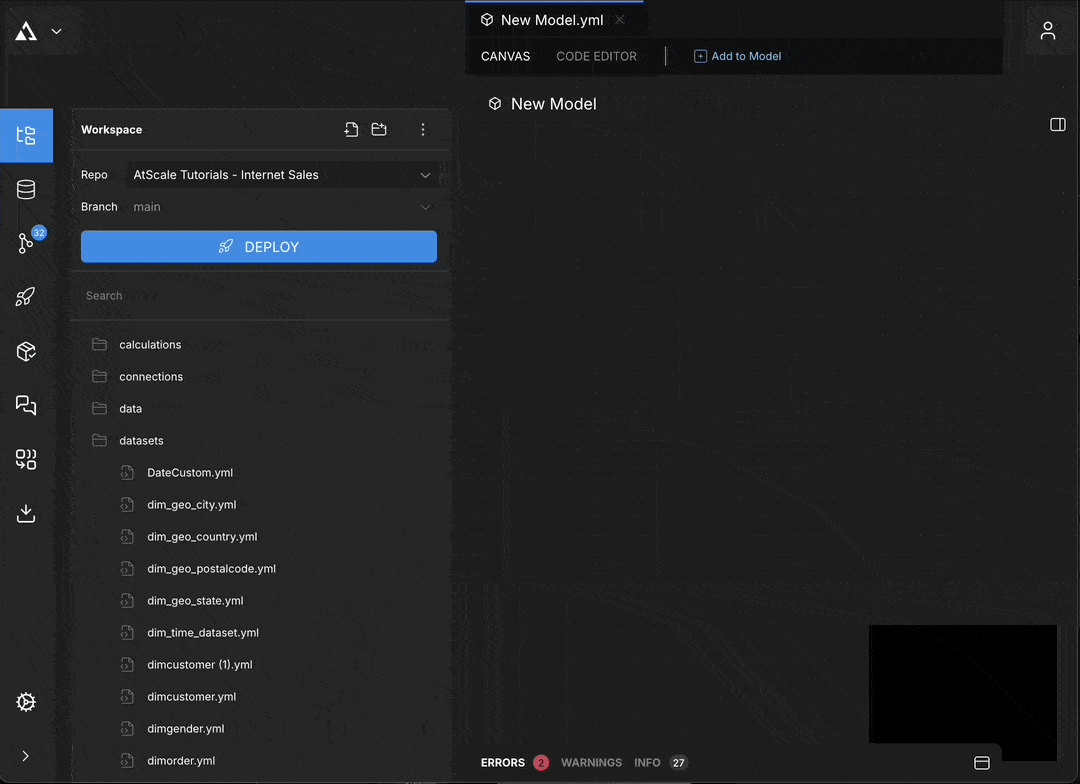The image size is (1080, 784).
Task: Select the WARNINGS tab
Action: 591,763
